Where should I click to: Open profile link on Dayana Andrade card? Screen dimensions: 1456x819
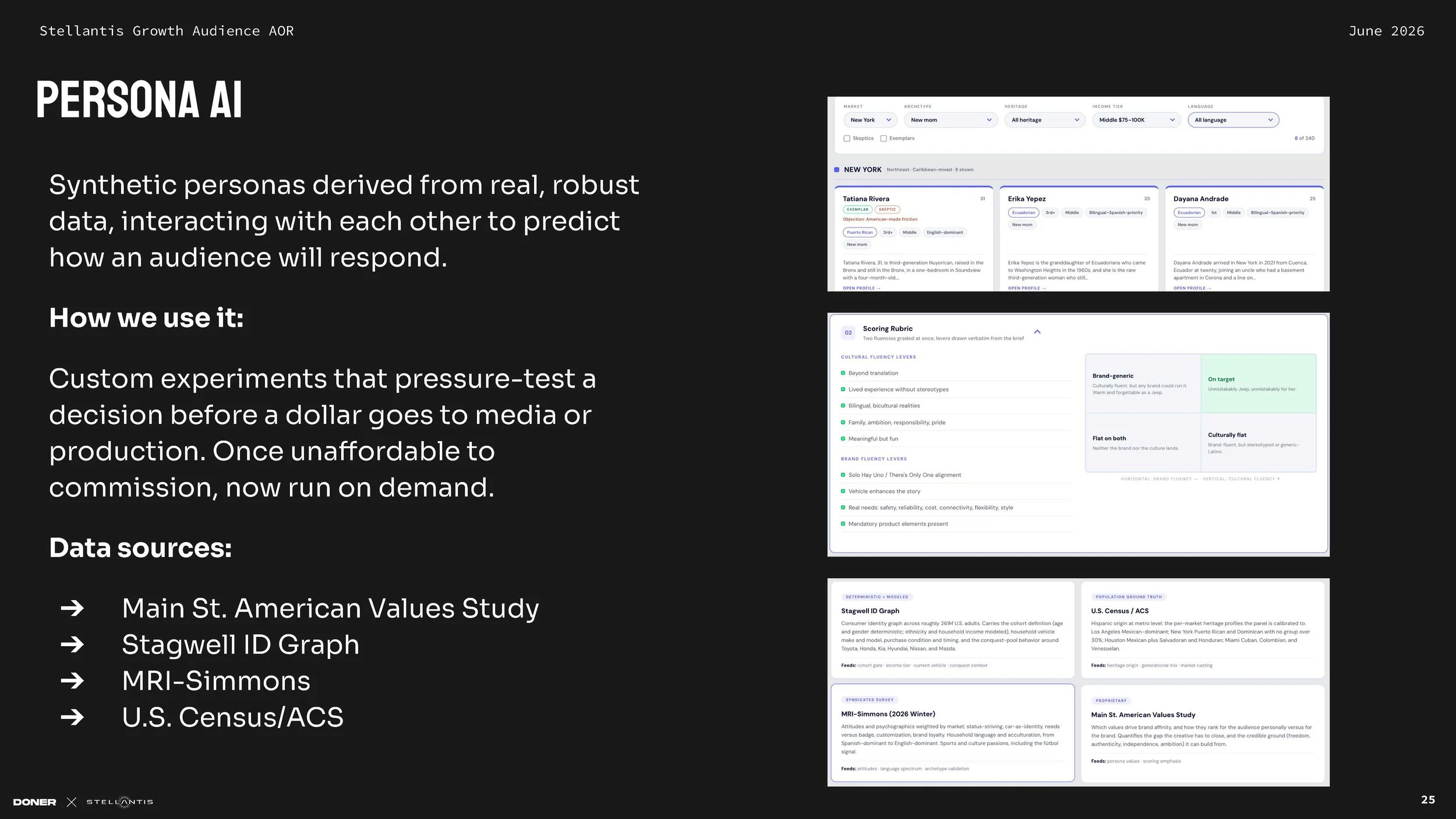click(x=1192, y=288)
